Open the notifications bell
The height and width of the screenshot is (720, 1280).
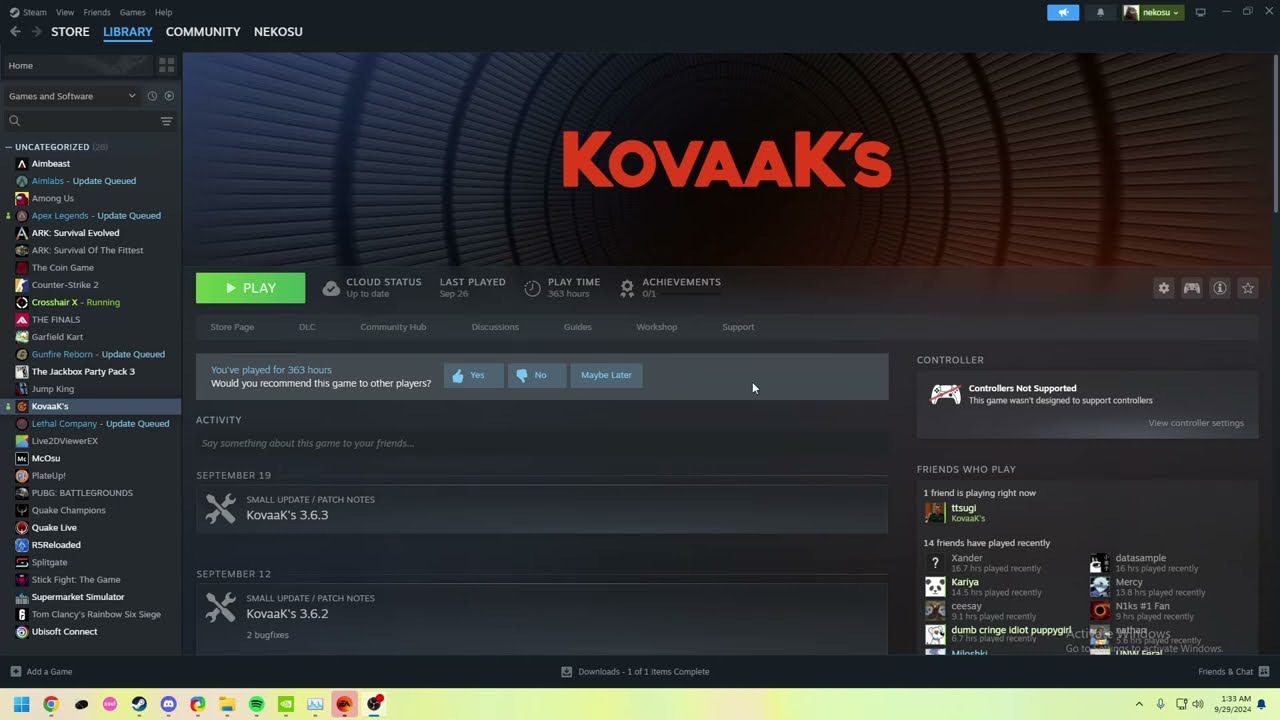click(x=1100, y=12)
